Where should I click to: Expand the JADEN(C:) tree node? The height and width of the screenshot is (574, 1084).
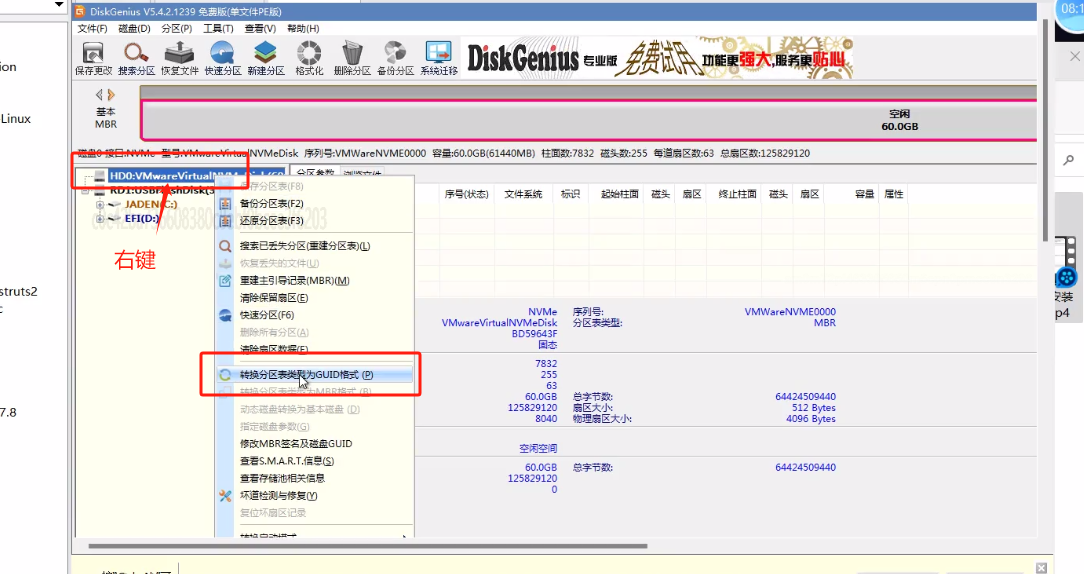(100, 205)
